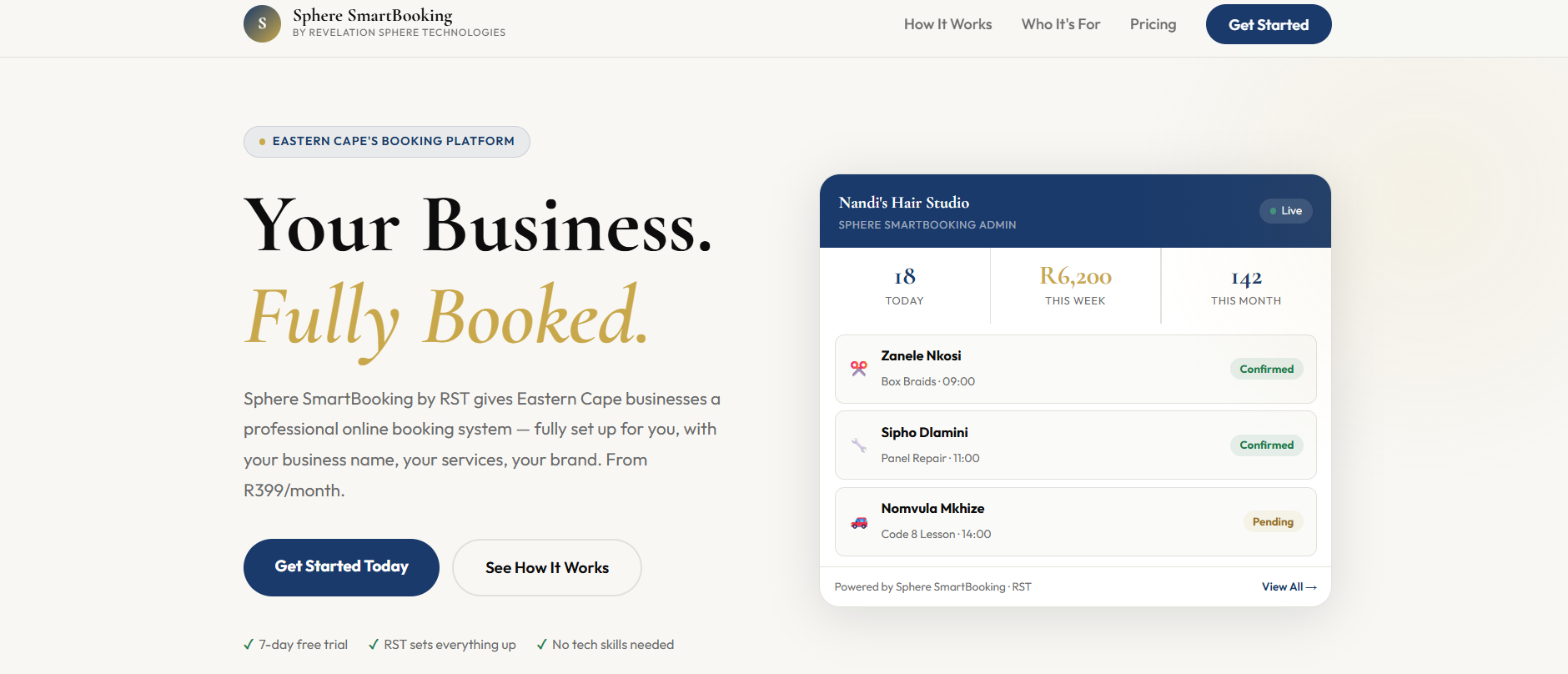Click RST sets everything up text
The height and width of the screenshot is (674, 1568).
click(450, 645)
